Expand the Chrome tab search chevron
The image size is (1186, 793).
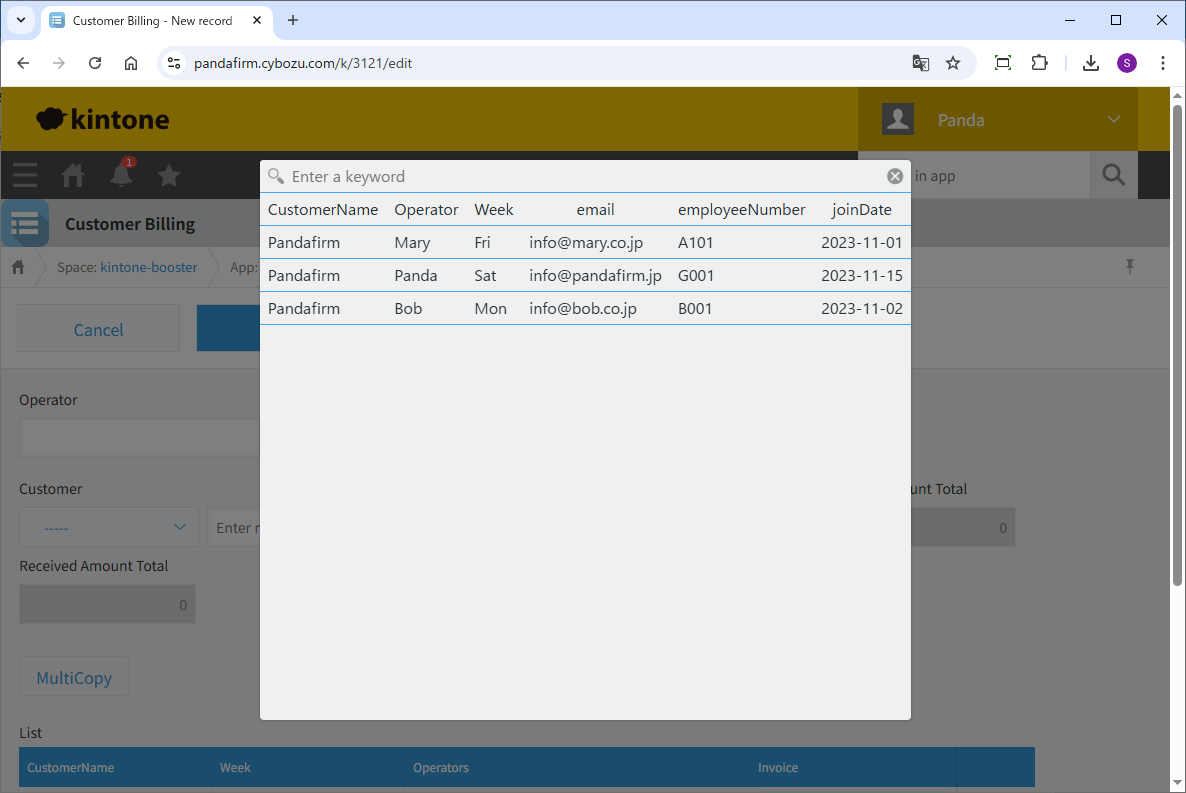(21, 20)
